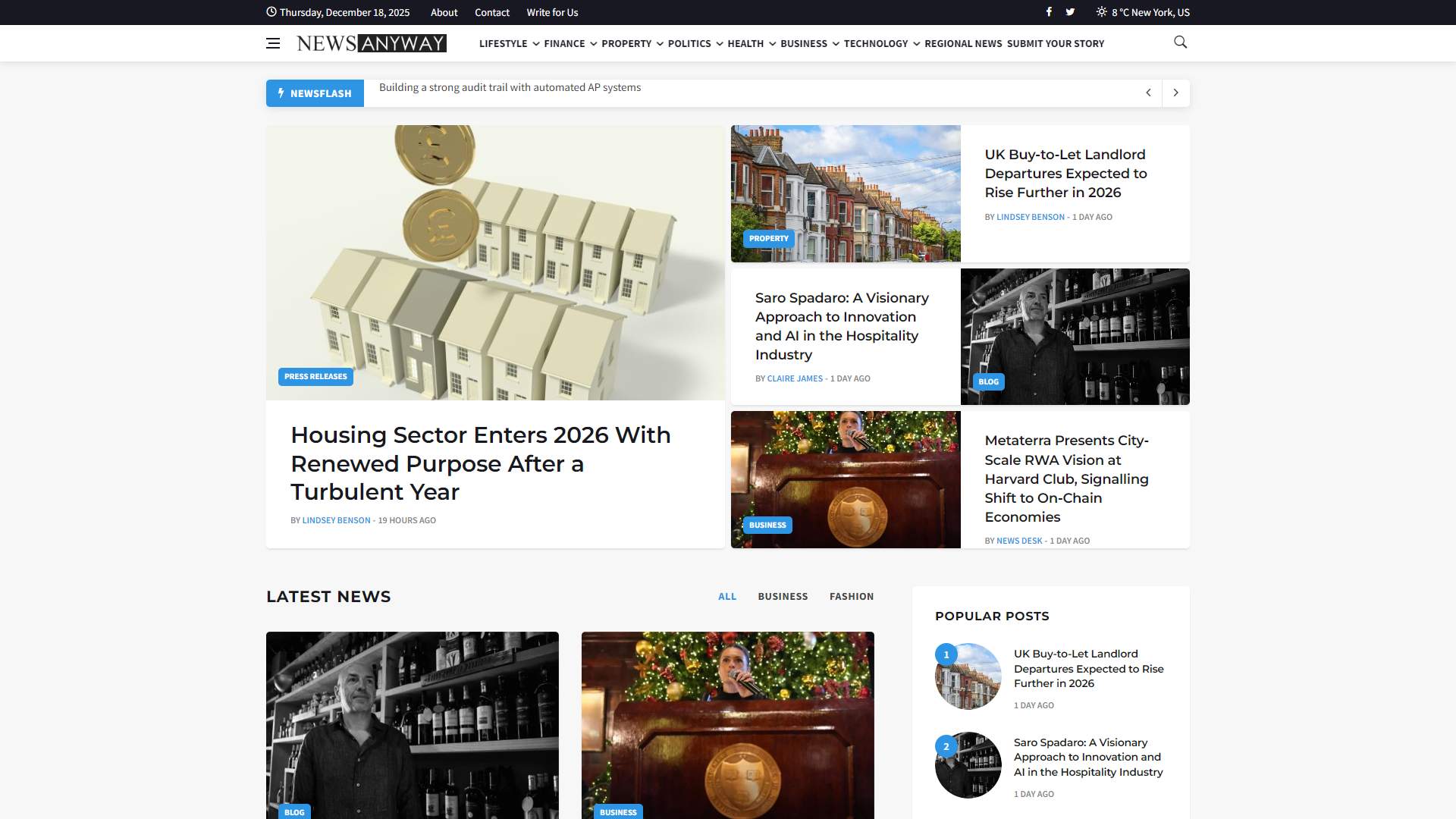This screenshot has width=1456, height=819.
Task: Click the CLAIRE JAMES author link
Action: pos(794,378)
